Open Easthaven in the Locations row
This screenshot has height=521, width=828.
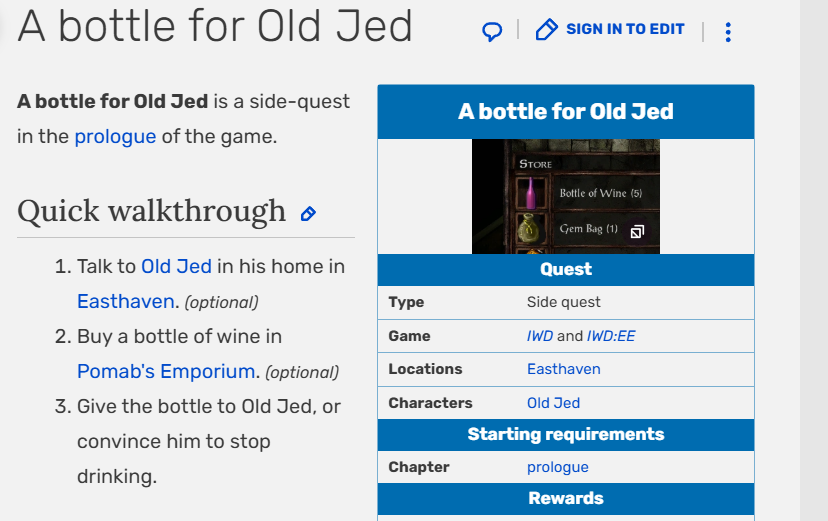point(563,369)
